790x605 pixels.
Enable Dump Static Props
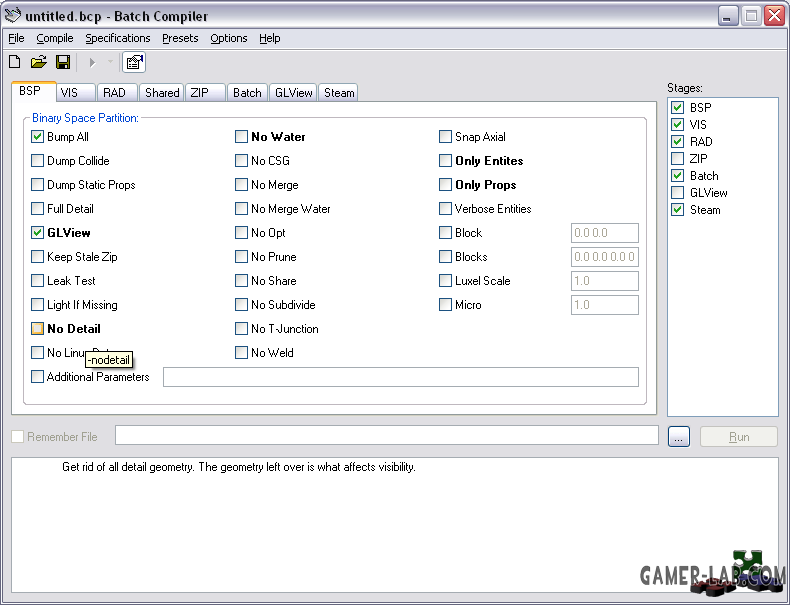(37, 185)
